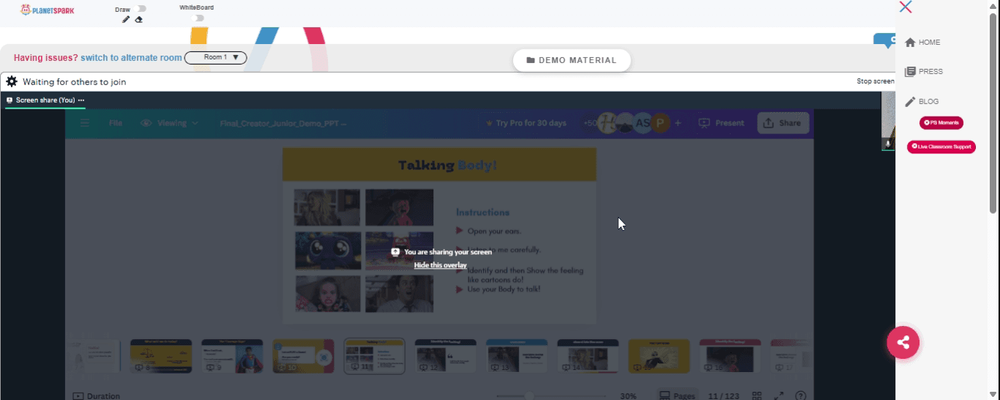Click the Pages button
Image resolution: width=1000 pixels, height=400 pixels.
[x=677, y=396]
